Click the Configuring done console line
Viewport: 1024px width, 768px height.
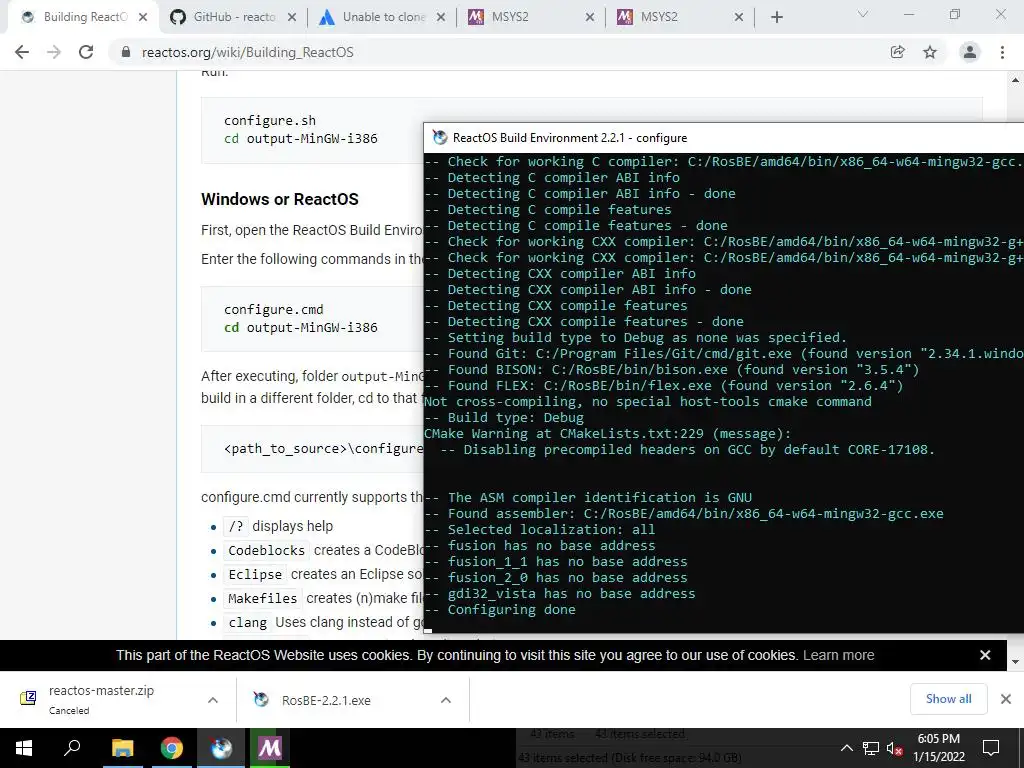point(500,609)
